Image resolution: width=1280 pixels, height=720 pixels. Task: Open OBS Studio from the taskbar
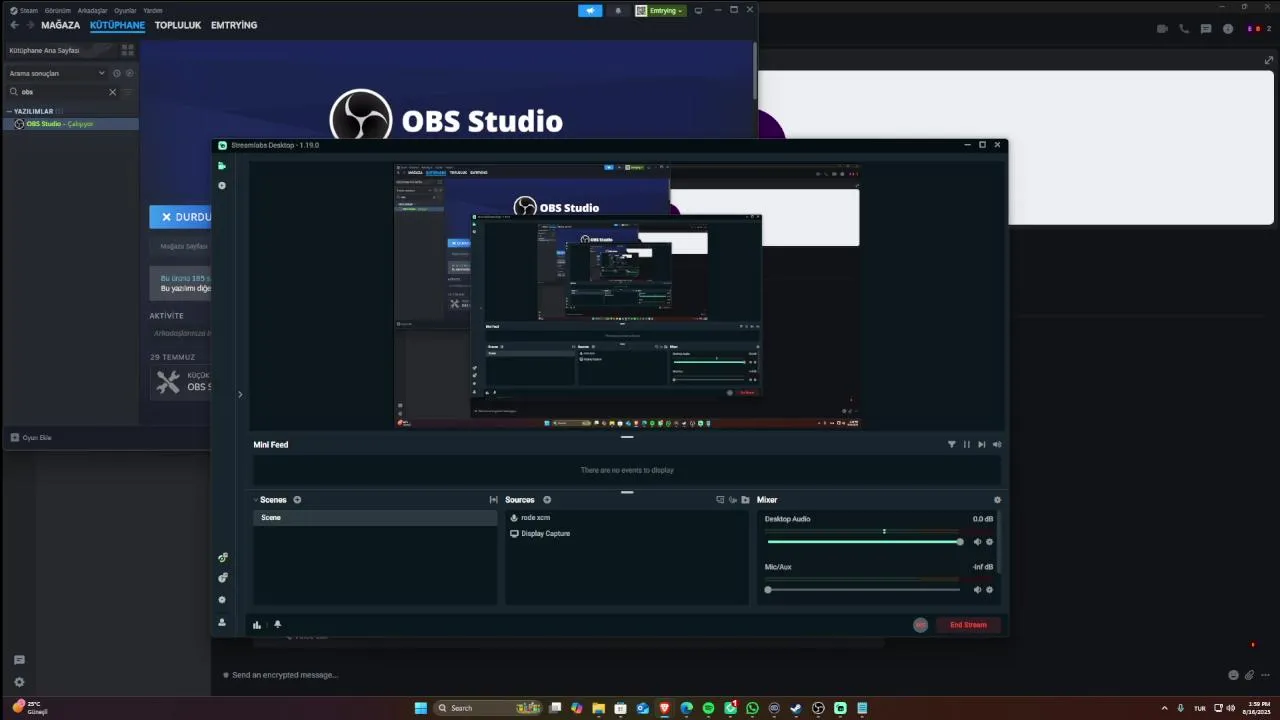[818, 708]
